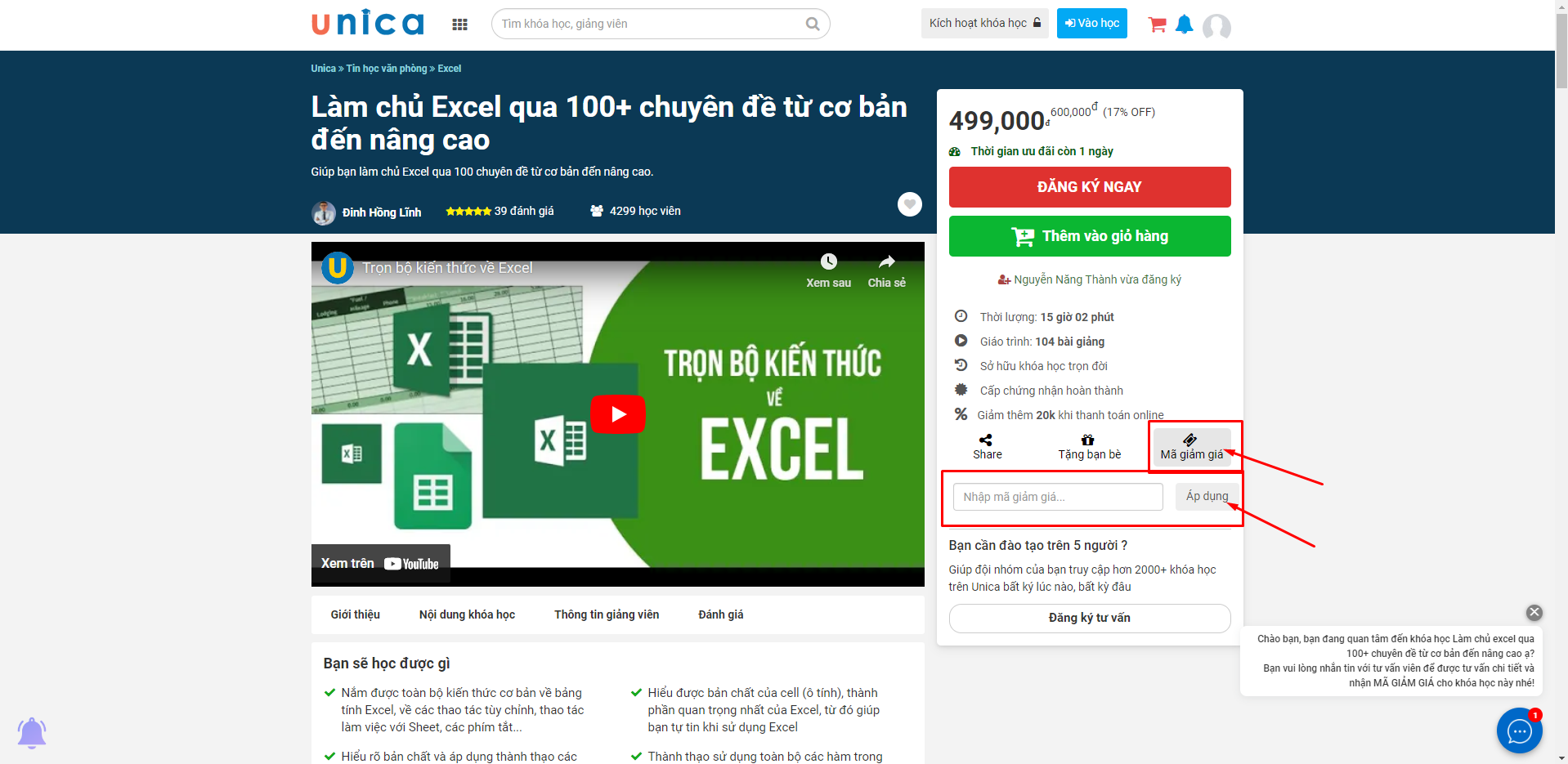Screen dimensions: 1568x764
Task: Click the Áp dụng button
Action: 1207,496
